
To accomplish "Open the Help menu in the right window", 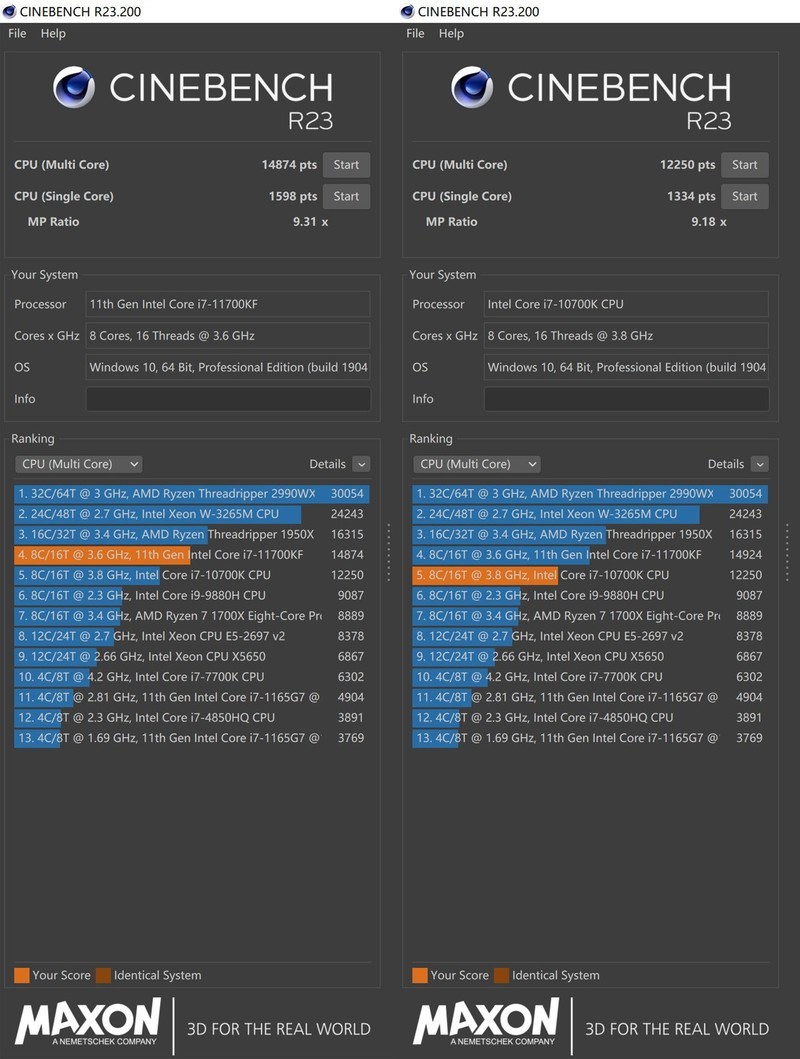I will pyautogui.click(x=451, y=33).
